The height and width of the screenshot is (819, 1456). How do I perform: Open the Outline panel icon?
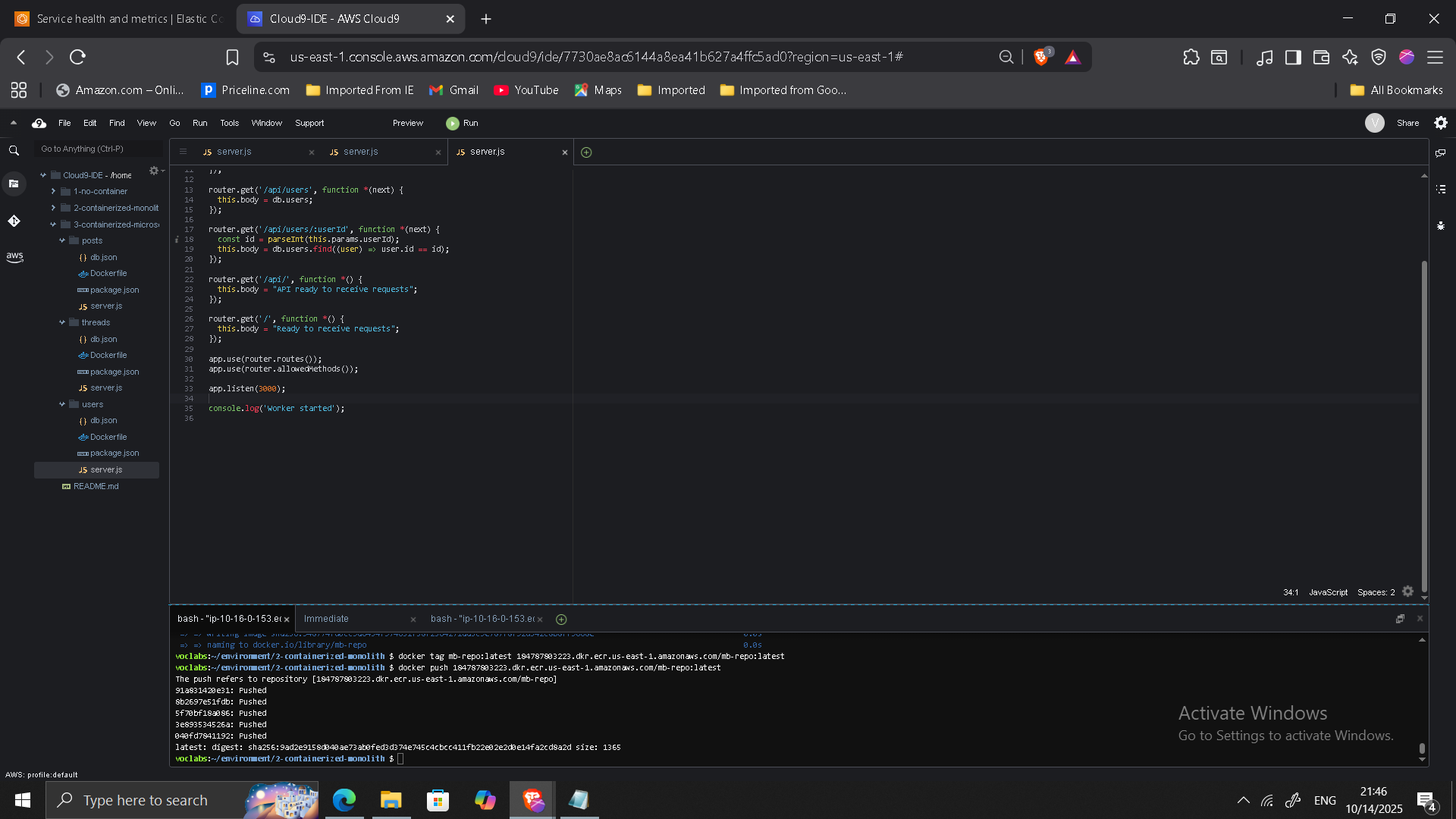coord(1441,189)
